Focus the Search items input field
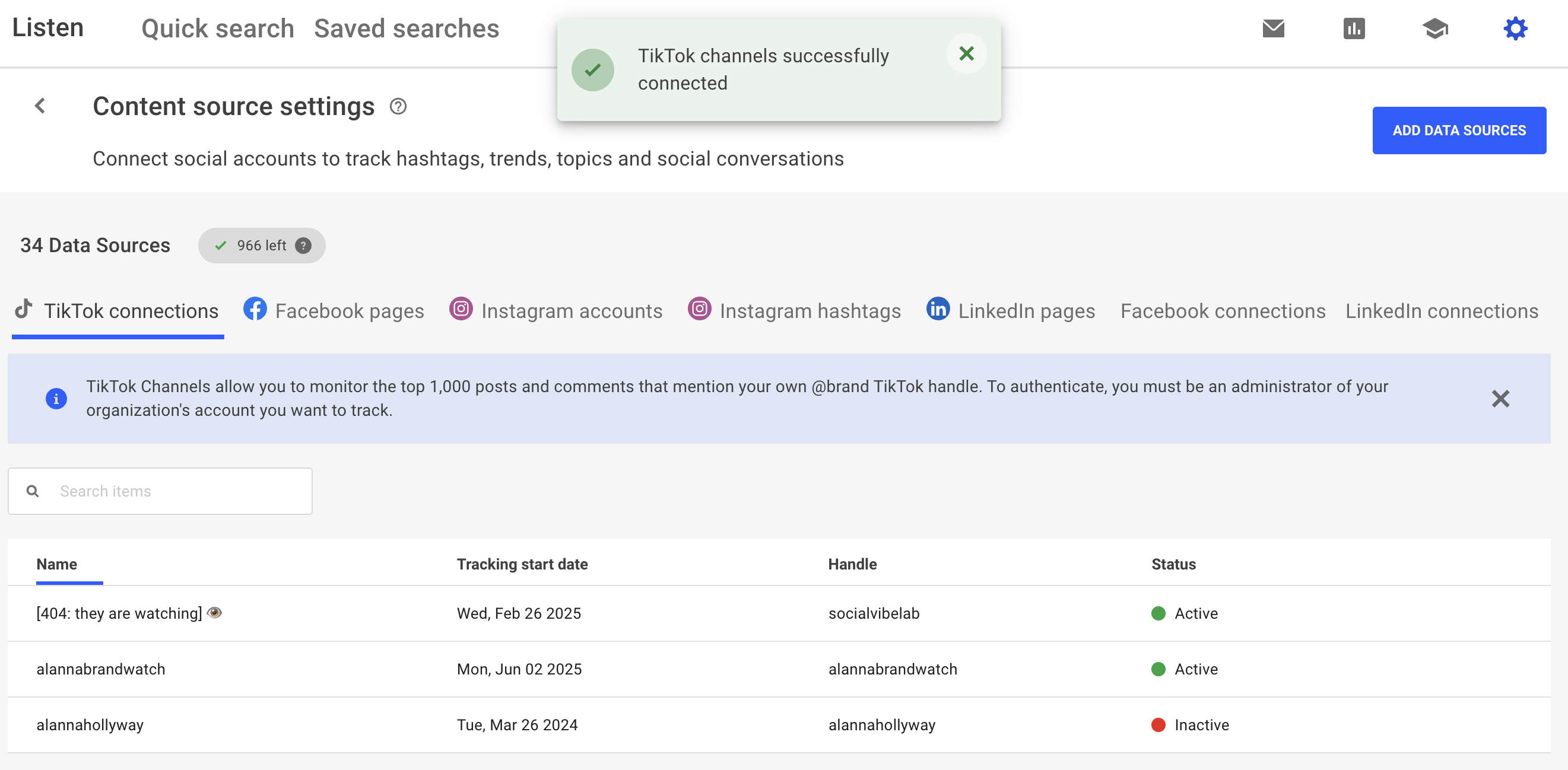Image resolution: width=1568 pixels, height=770 pixels. tap(160, 491)
